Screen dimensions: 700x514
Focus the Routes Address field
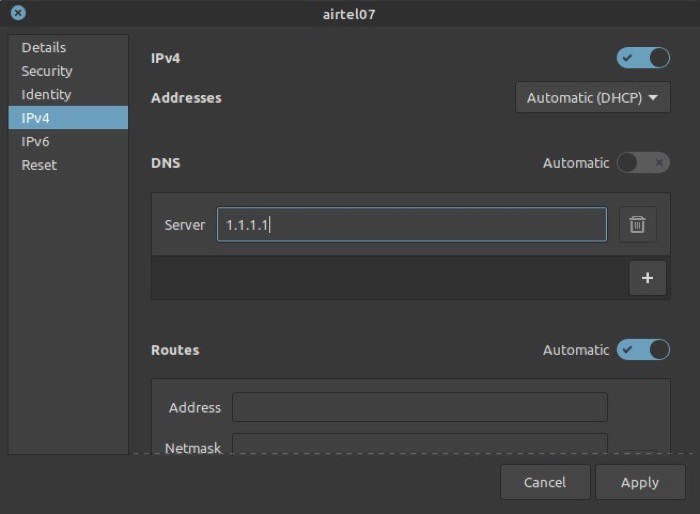click(419, 407)
